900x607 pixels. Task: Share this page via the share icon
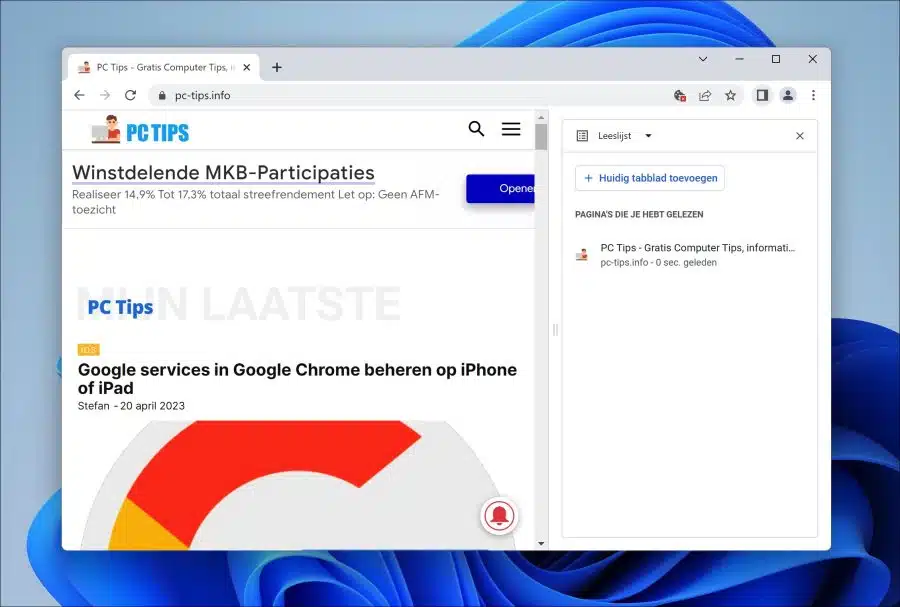705,95
